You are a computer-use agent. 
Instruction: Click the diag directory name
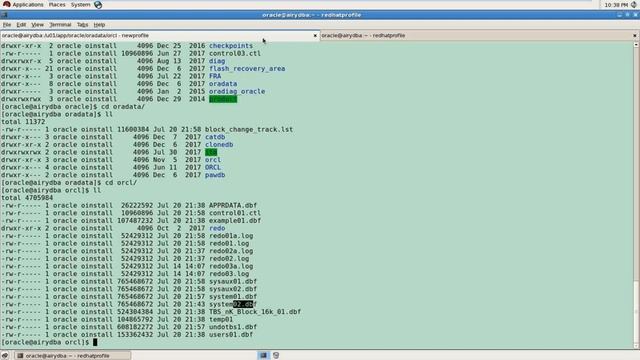click(x=217, y=61)
